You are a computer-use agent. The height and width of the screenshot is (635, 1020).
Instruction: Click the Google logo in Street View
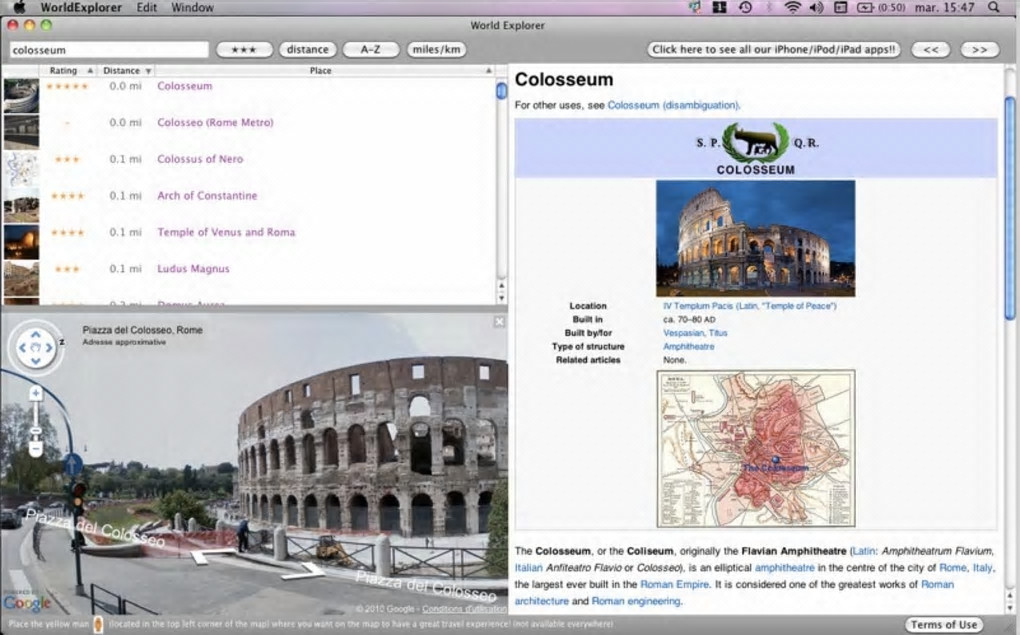pos(26,602)
